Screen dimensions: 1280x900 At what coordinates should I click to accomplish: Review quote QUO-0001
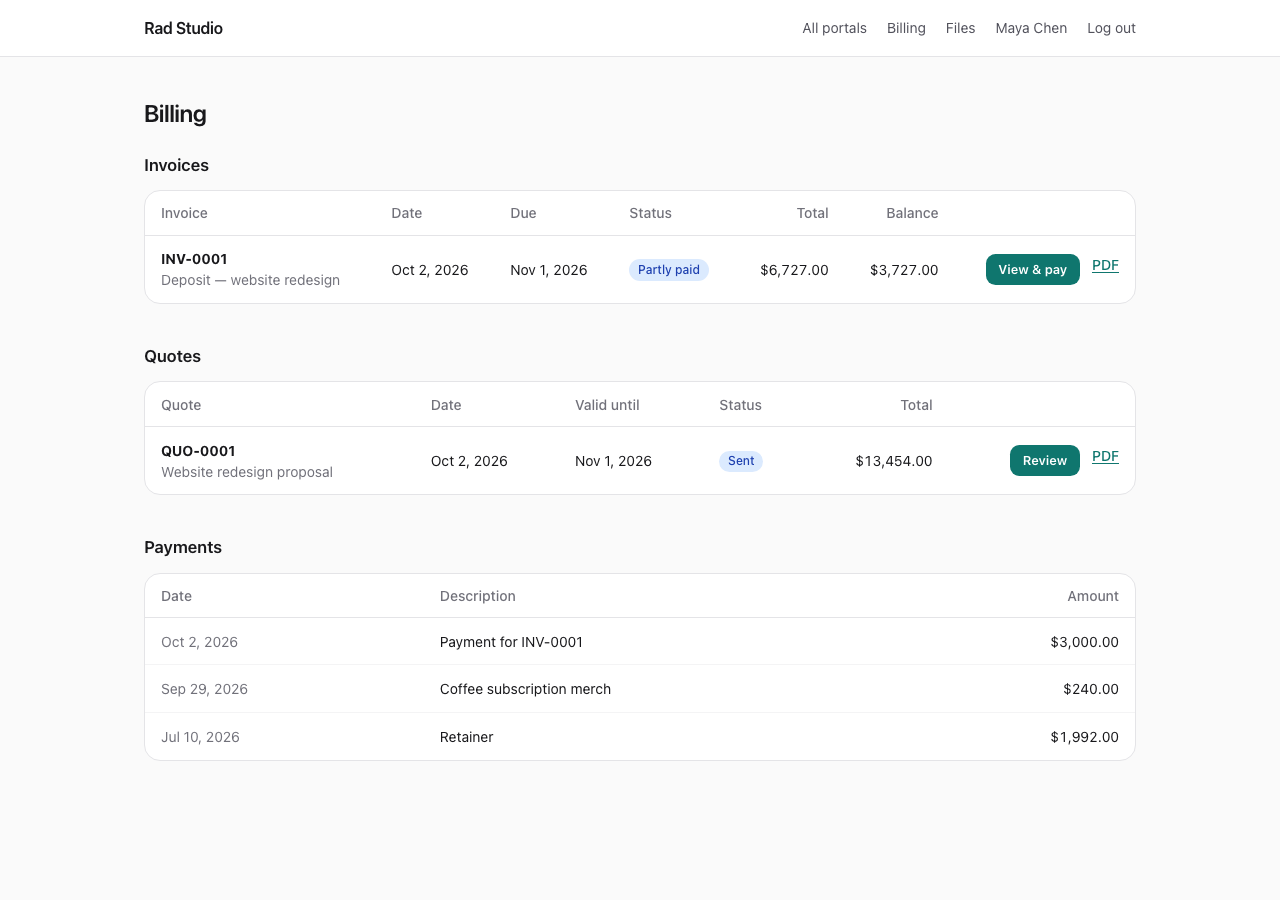point(1045,460)
